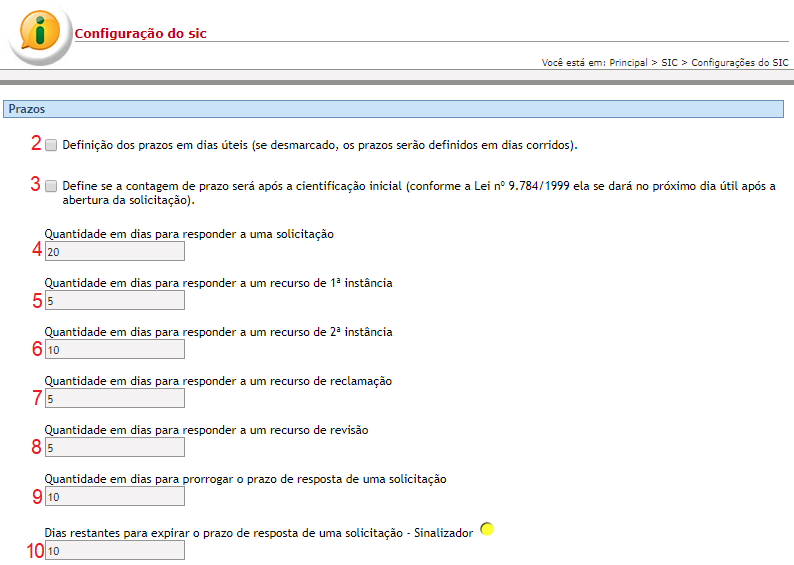Click the Sinalizador dias restantes field
794x565 pixels.
click(x=115, y=550)
